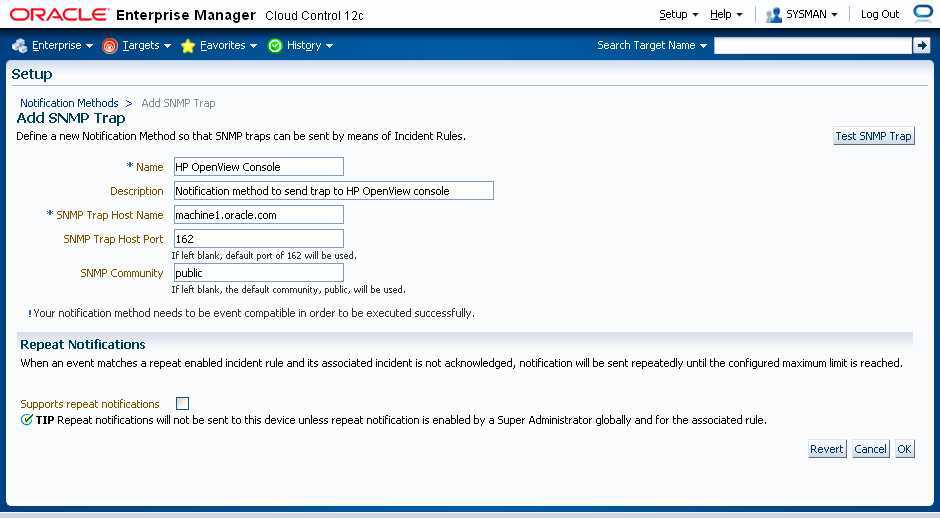Click the SNMP Community field
This screenshot has height=518, width=940.
click(x=258, y=273)
